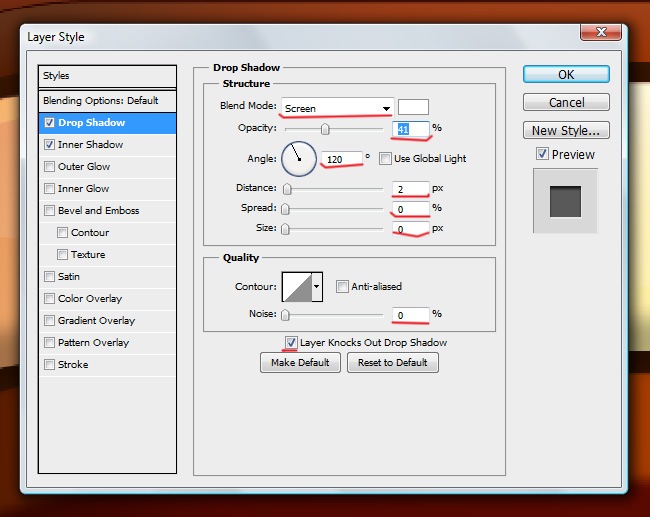Toggle the Anti-aliased checkbox
The height and width of the screenshot is (517, 650).
[x=342, y=286]
